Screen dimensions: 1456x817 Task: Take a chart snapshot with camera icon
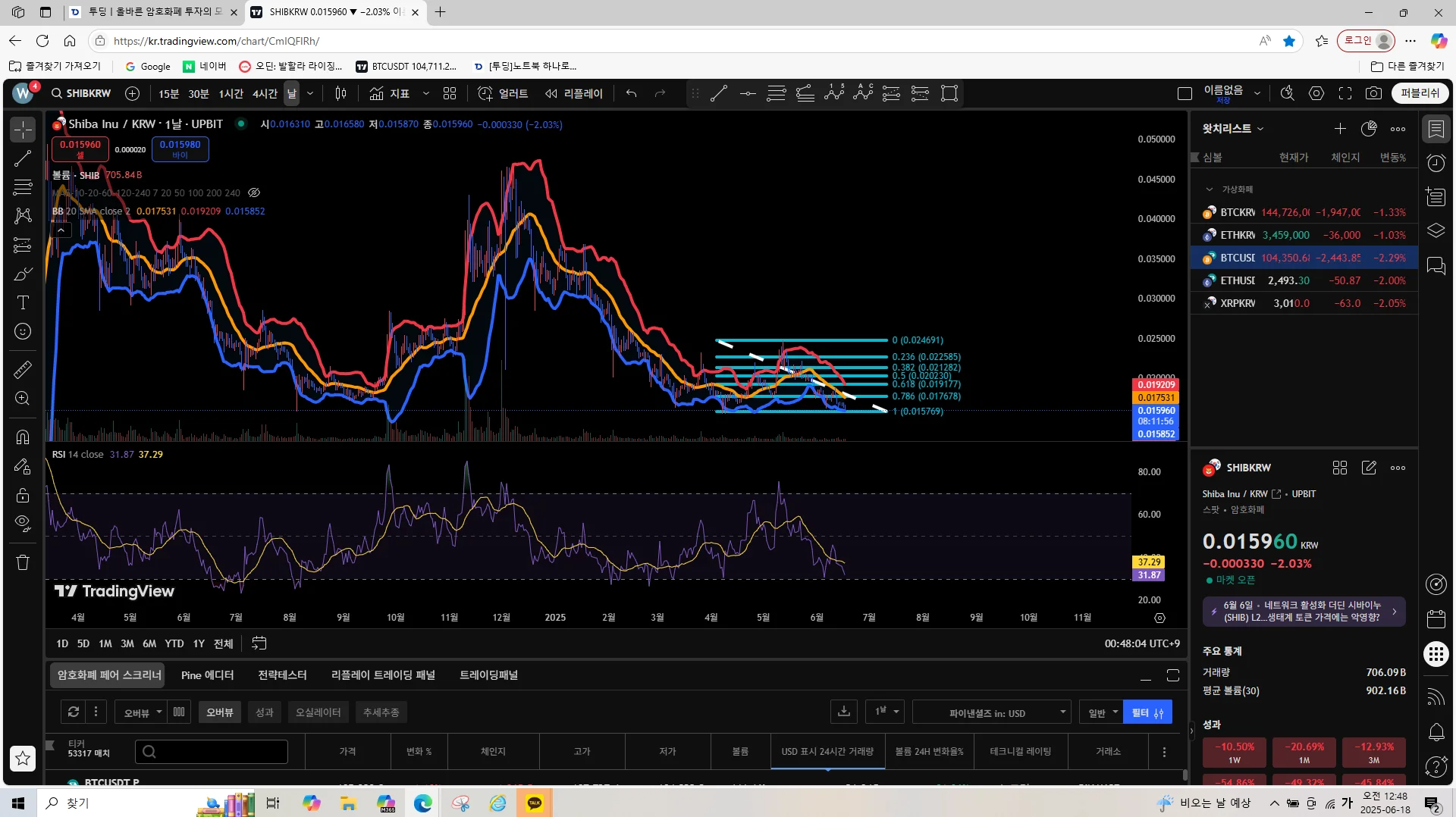1373,93
